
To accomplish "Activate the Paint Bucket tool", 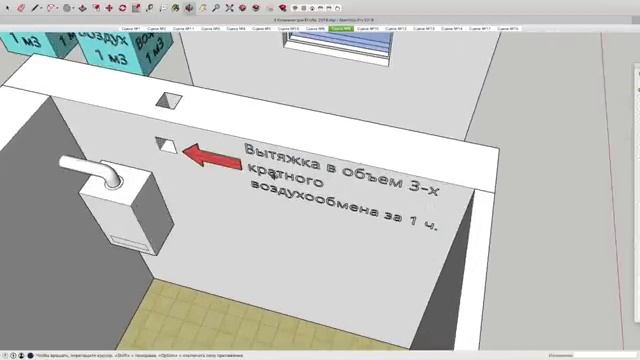I will [x=176, y=8].
